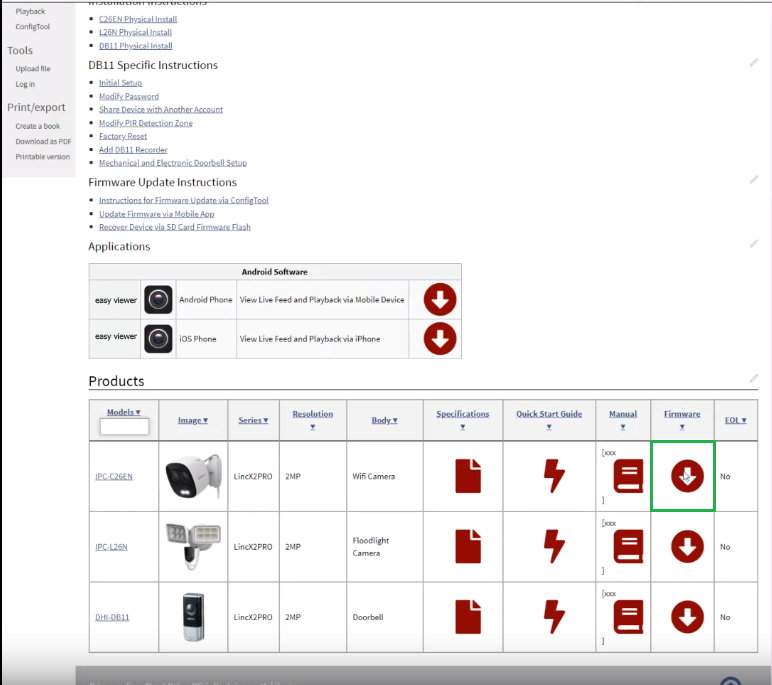Image resolution: width=772 pixels, height=685 pixels.
Task: Open Add DB11 Recorder link
Action: [x=133, y=150]
